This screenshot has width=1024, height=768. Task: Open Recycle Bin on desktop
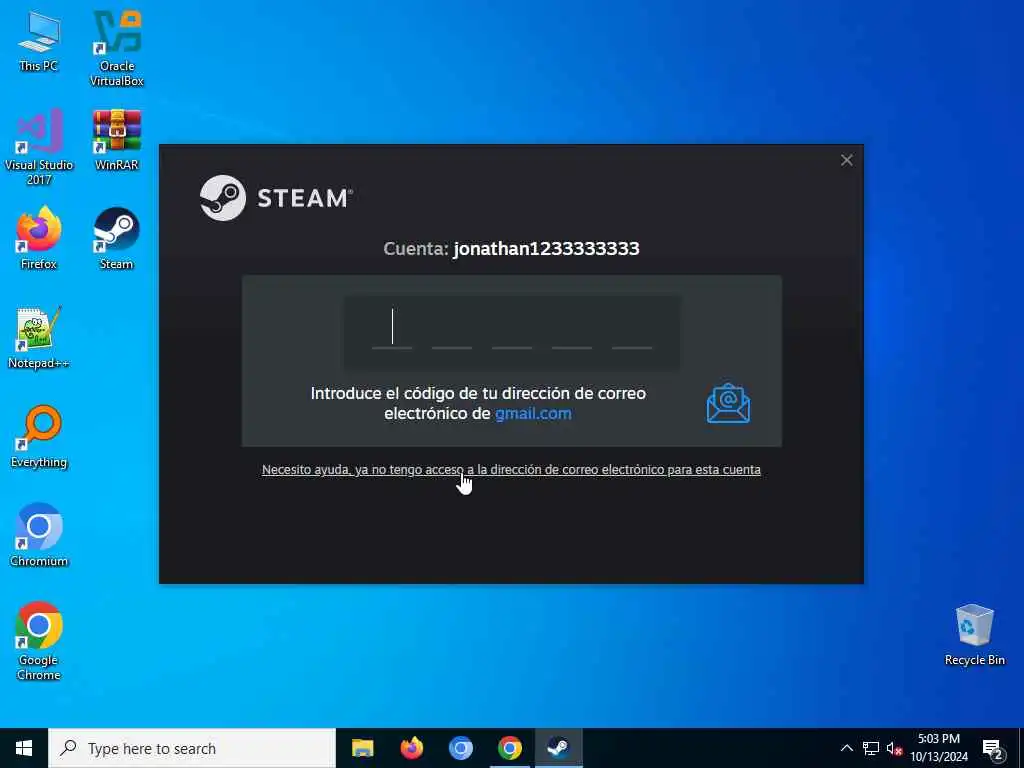[x=974, y=635]
